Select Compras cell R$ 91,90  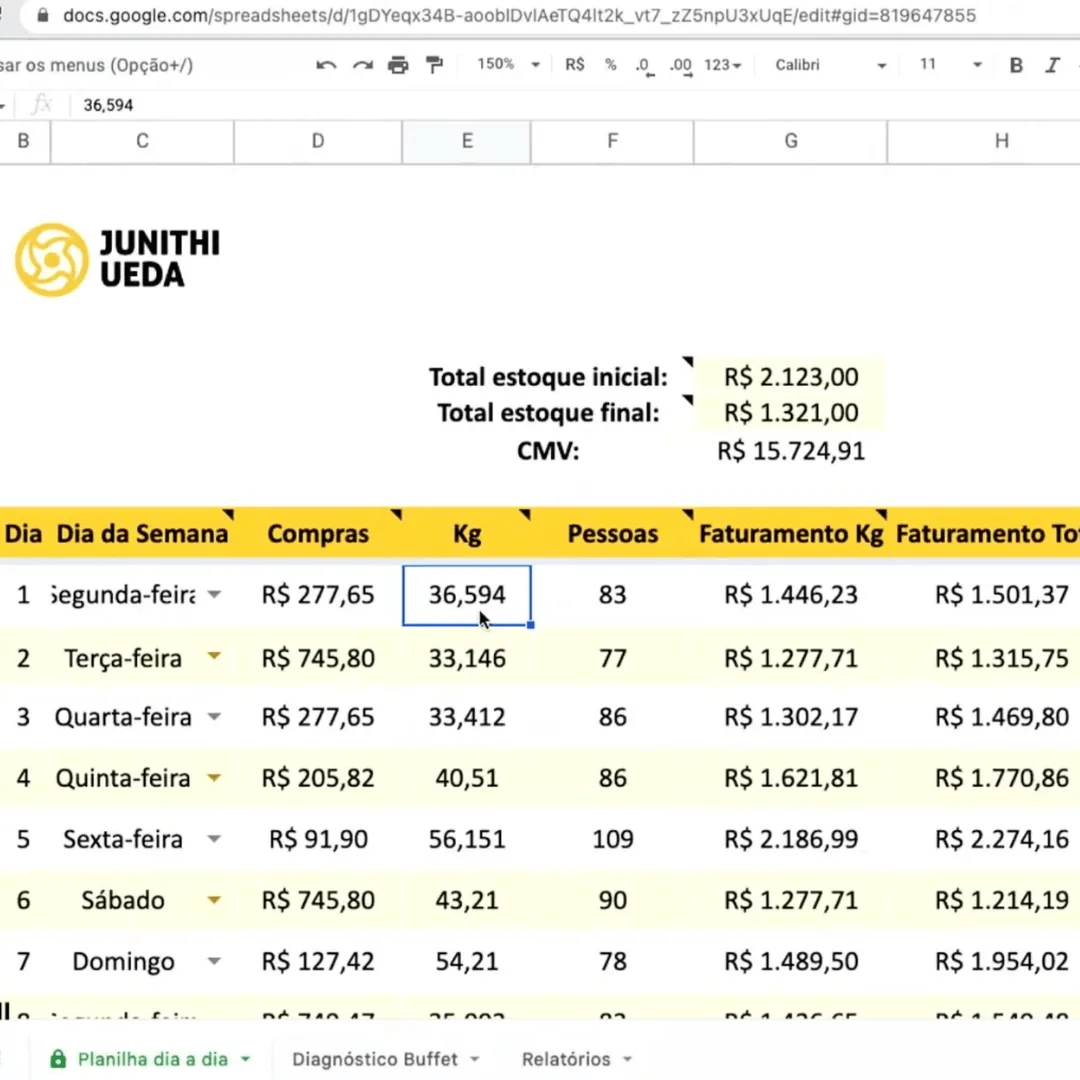click(x=318, y=839)
